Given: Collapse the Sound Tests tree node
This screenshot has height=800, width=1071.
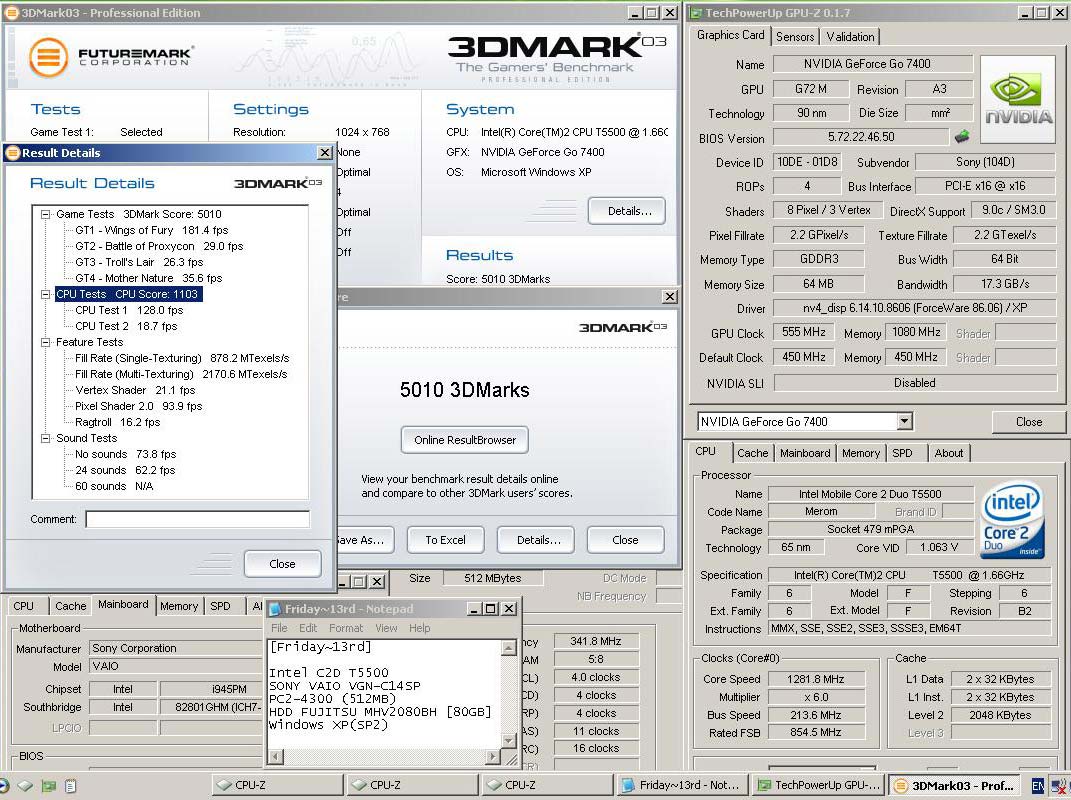Looking at the screenshot, I should click(46, 439).
